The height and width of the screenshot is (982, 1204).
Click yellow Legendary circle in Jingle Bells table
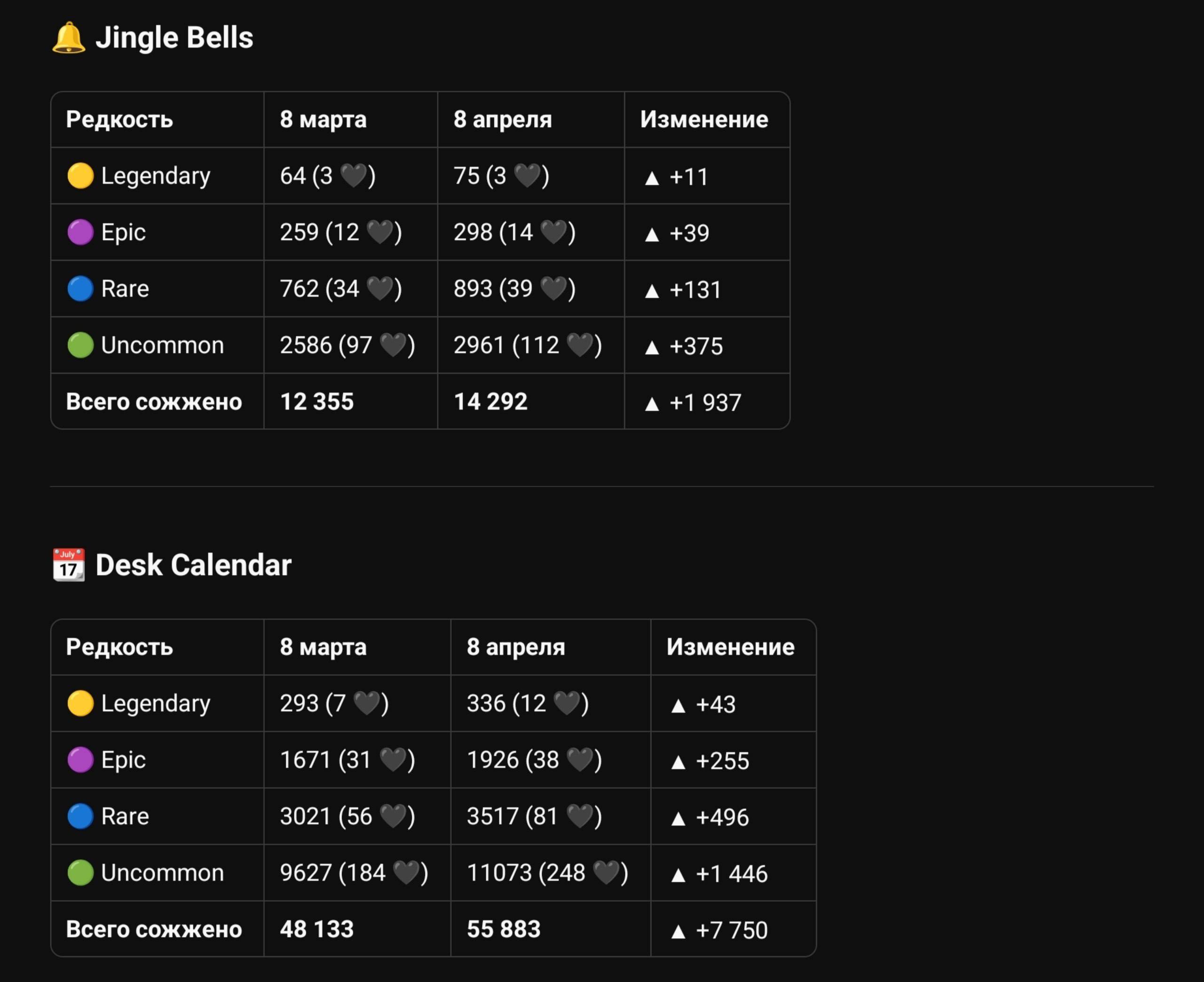(80, 176)
